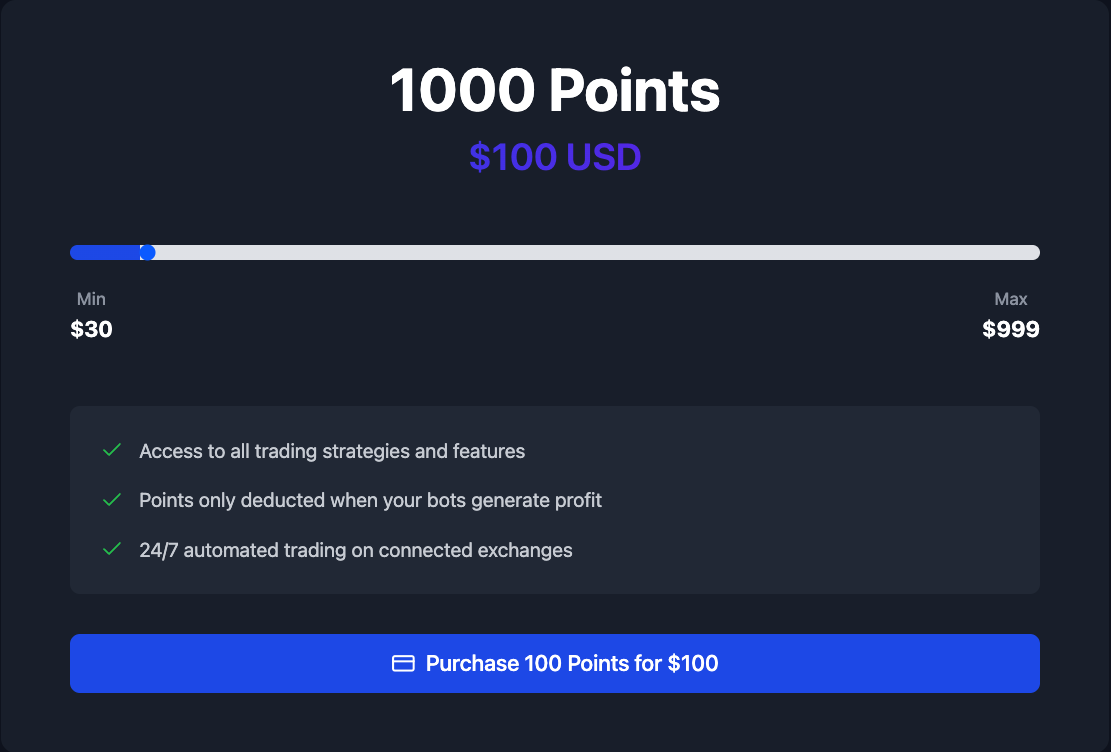Click the blue filled portion of the slider
Image resolution: width=1111 pixels, height=752 pixels.
(105, 252)
